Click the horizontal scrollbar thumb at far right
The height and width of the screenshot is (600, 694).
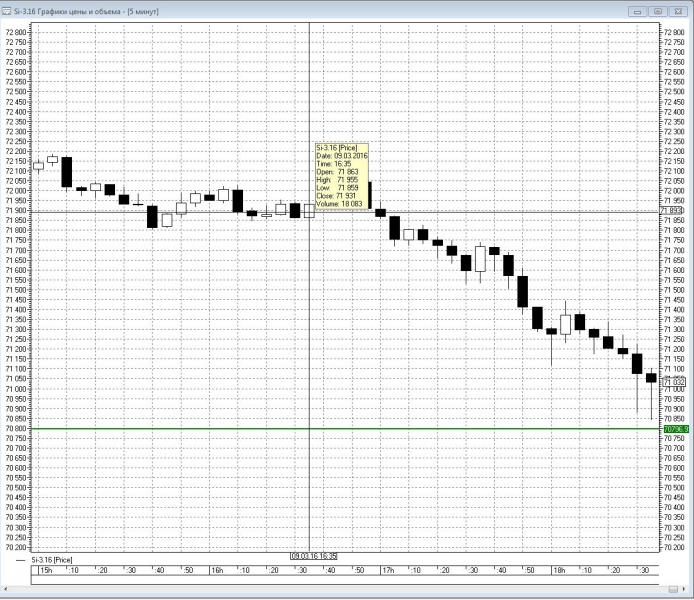coord(673,589)
